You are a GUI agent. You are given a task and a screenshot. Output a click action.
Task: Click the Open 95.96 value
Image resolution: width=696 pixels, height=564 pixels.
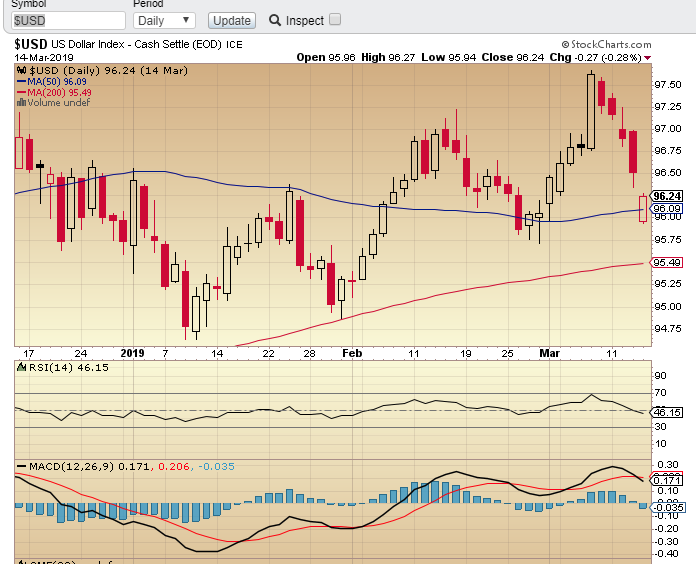click(x=326, y=58)
